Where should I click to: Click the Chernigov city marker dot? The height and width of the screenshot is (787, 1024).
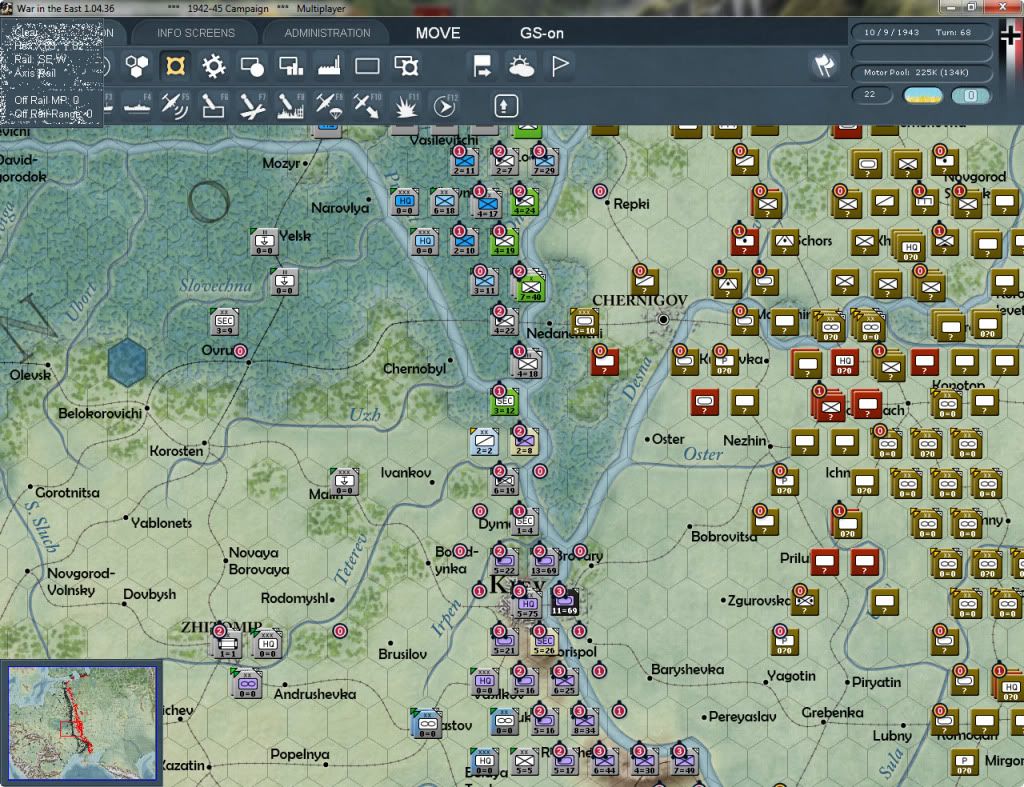664,319
